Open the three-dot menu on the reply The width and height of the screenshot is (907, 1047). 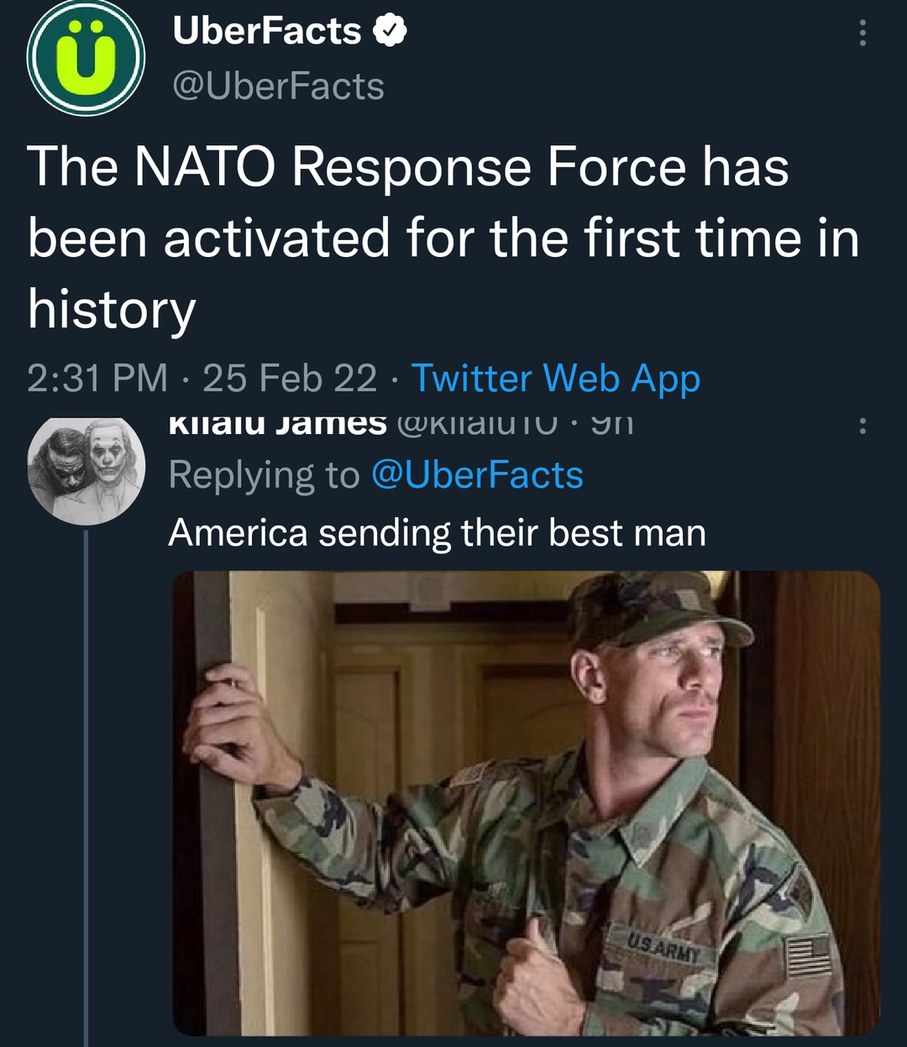point(862,427)
